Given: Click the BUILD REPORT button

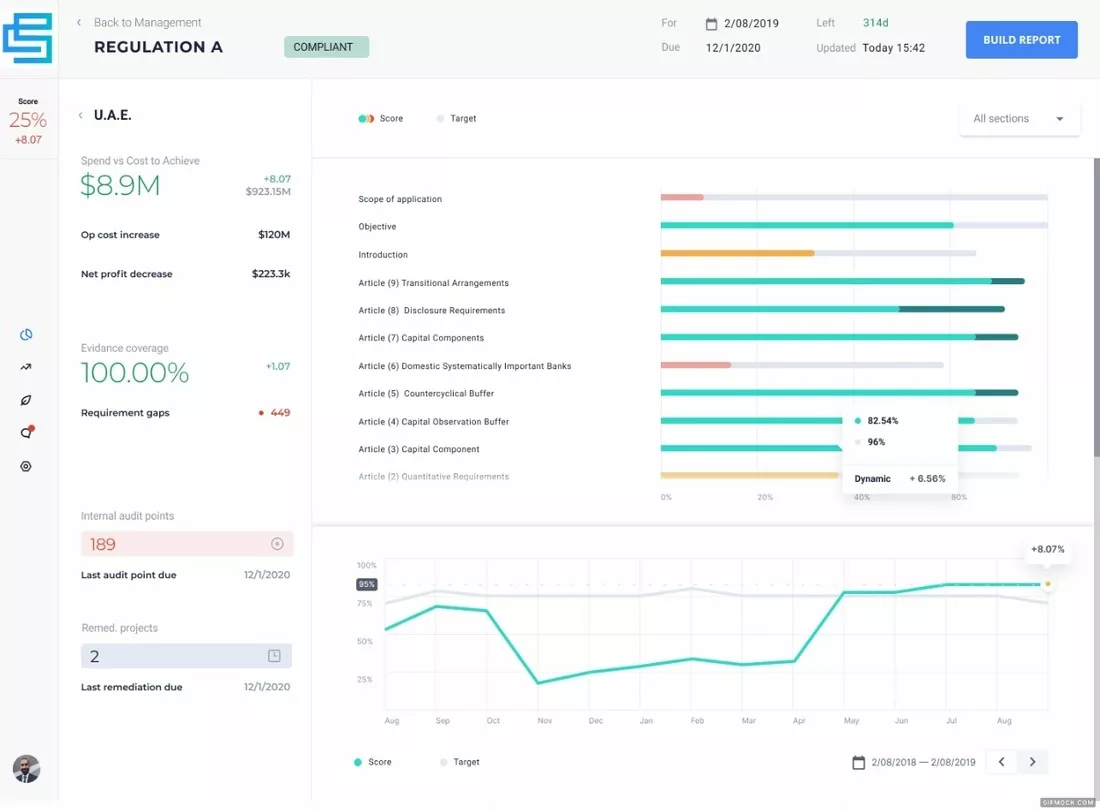Looking at the screenshot, I should 1021,40.
